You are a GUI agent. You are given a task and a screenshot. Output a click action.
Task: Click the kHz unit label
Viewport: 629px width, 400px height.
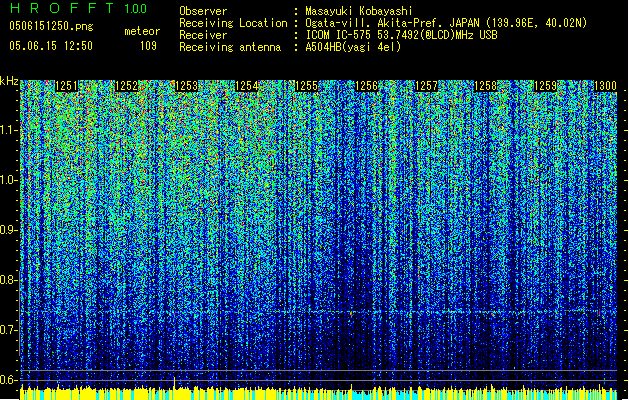click(x=9, y=81)
